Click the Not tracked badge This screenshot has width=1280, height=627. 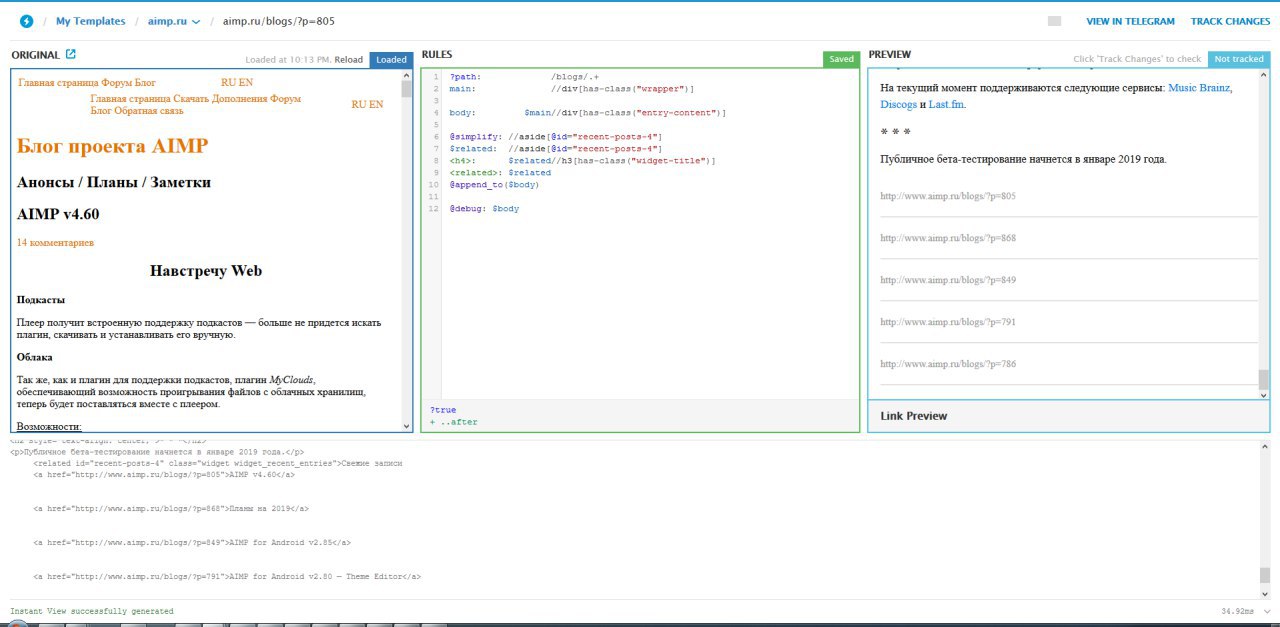point(1239,59)
